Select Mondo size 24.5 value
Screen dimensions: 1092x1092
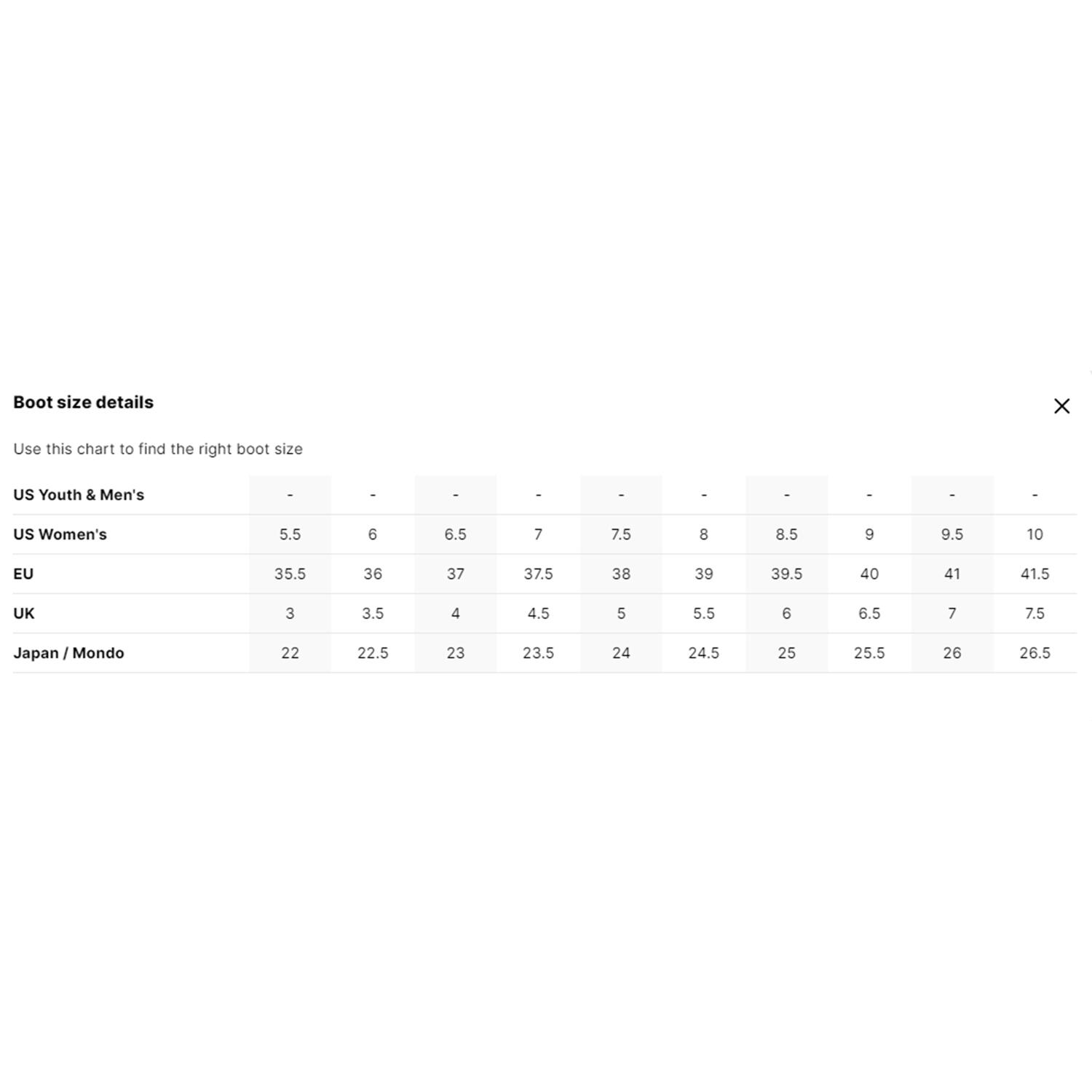tap(704, 653)
